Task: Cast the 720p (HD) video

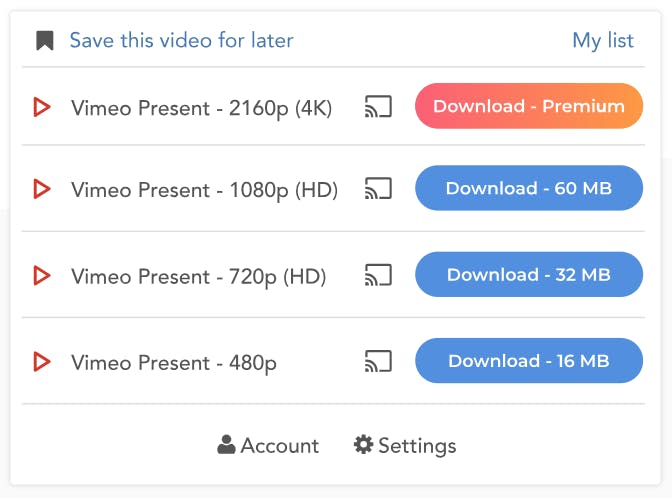Action: click(x=378, y=275)
